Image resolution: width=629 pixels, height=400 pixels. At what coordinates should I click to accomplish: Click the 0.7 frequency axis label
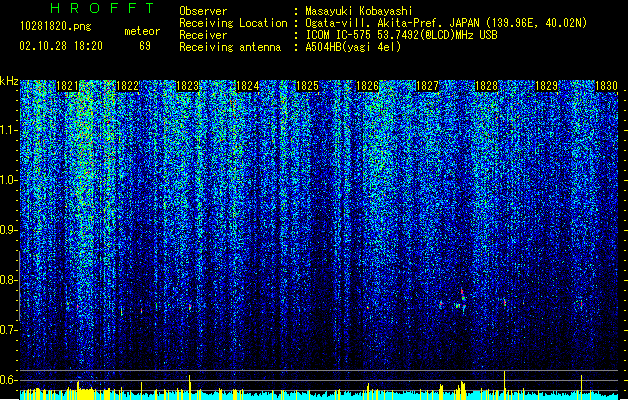tap(8, 330)
